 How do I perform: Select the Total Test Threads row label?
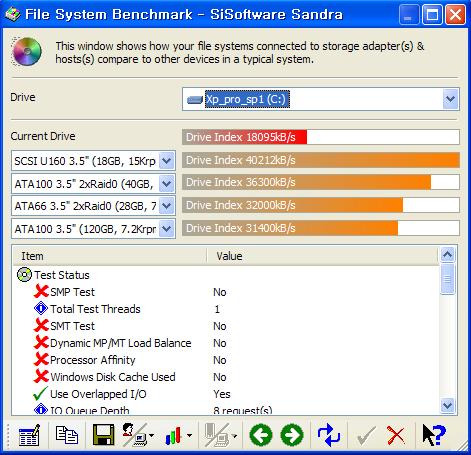[95, 309]
